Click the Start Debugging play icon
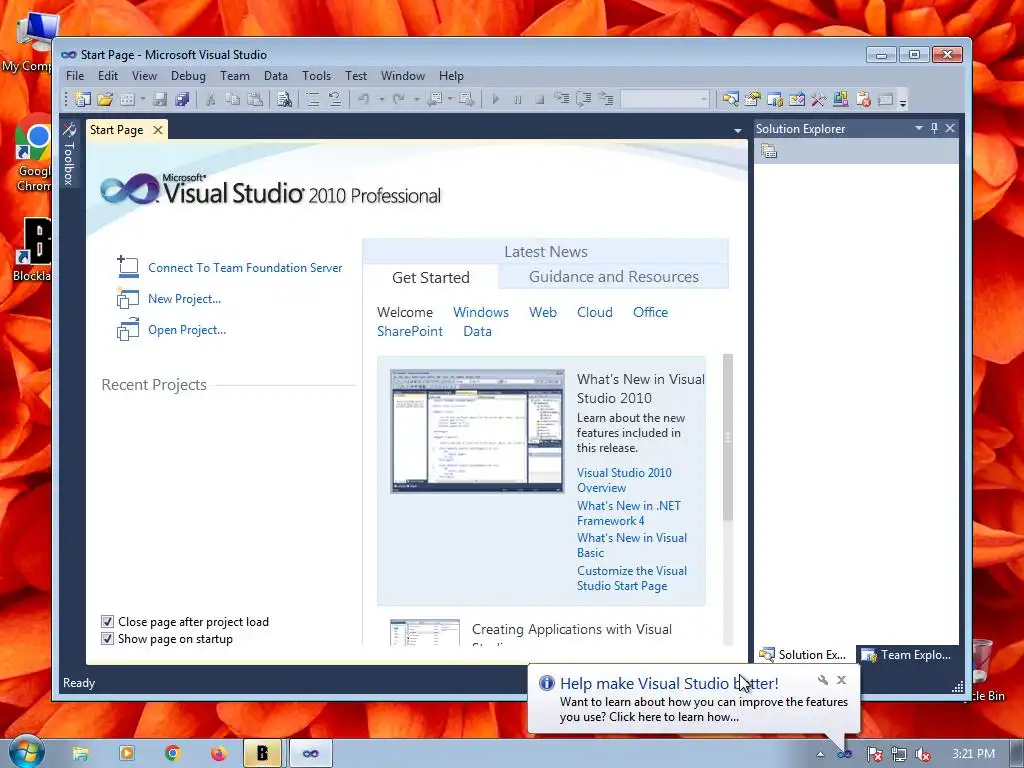The height and width of the screenshot is (768, 1024). click(496, 99)
